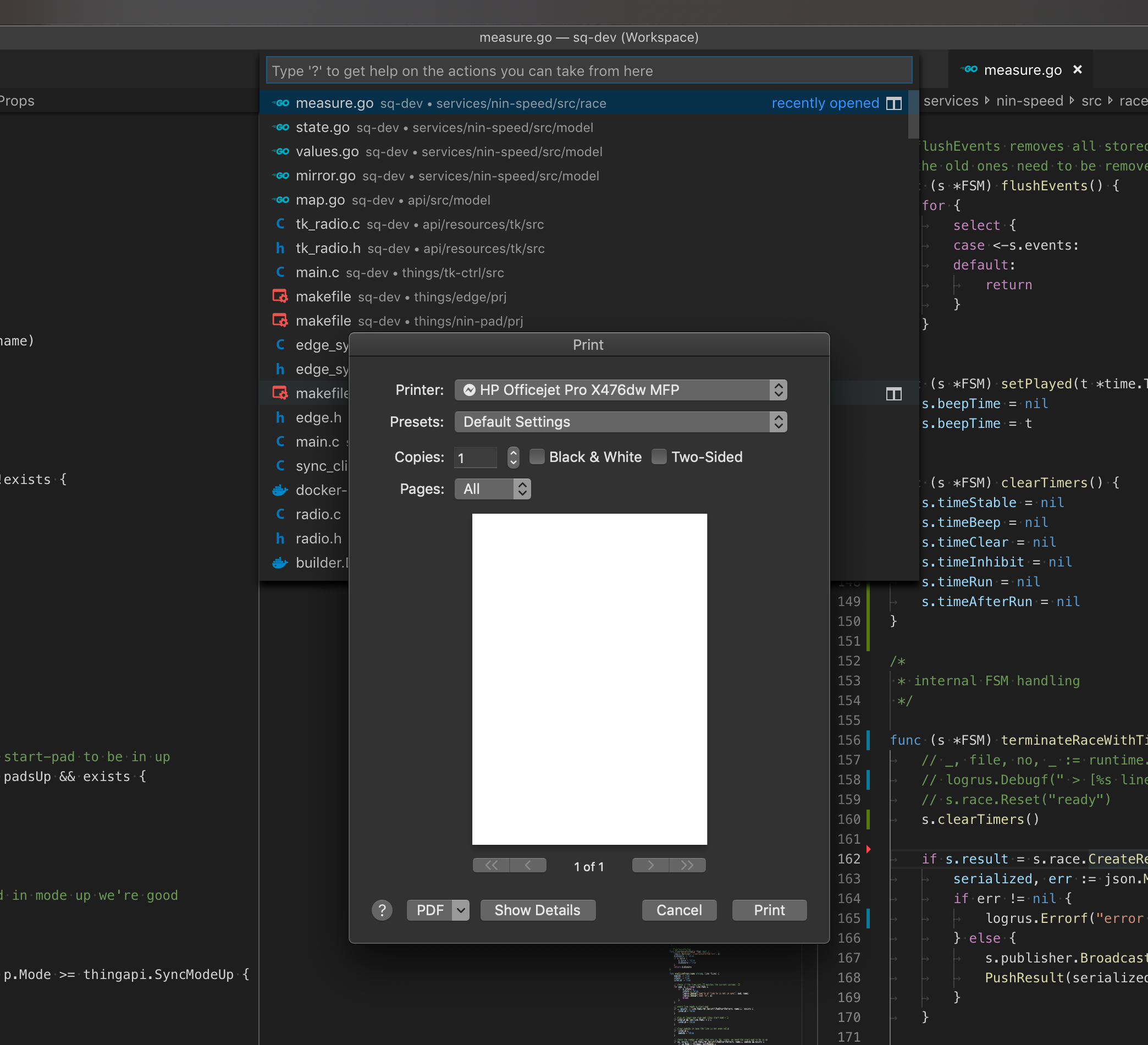
Task: Click the Docker icon beside the builder entry
Action: point(280,563)
